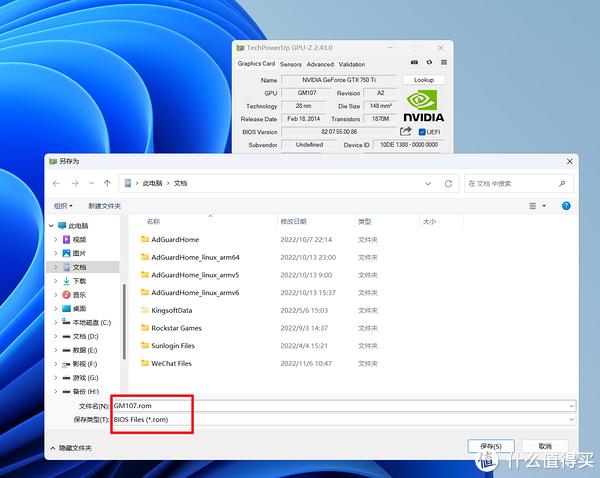Viewport: 600px width, 478px height.
Task: Select the AdGuardHome folder
Action: coord(175,240)
